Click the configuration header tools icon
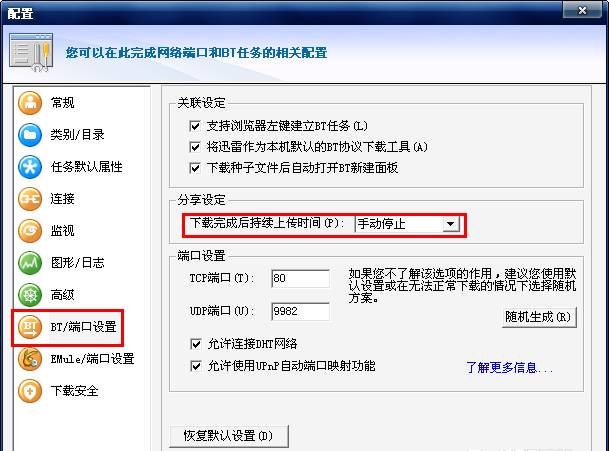 pyautogui.click(x=31, y=52)
